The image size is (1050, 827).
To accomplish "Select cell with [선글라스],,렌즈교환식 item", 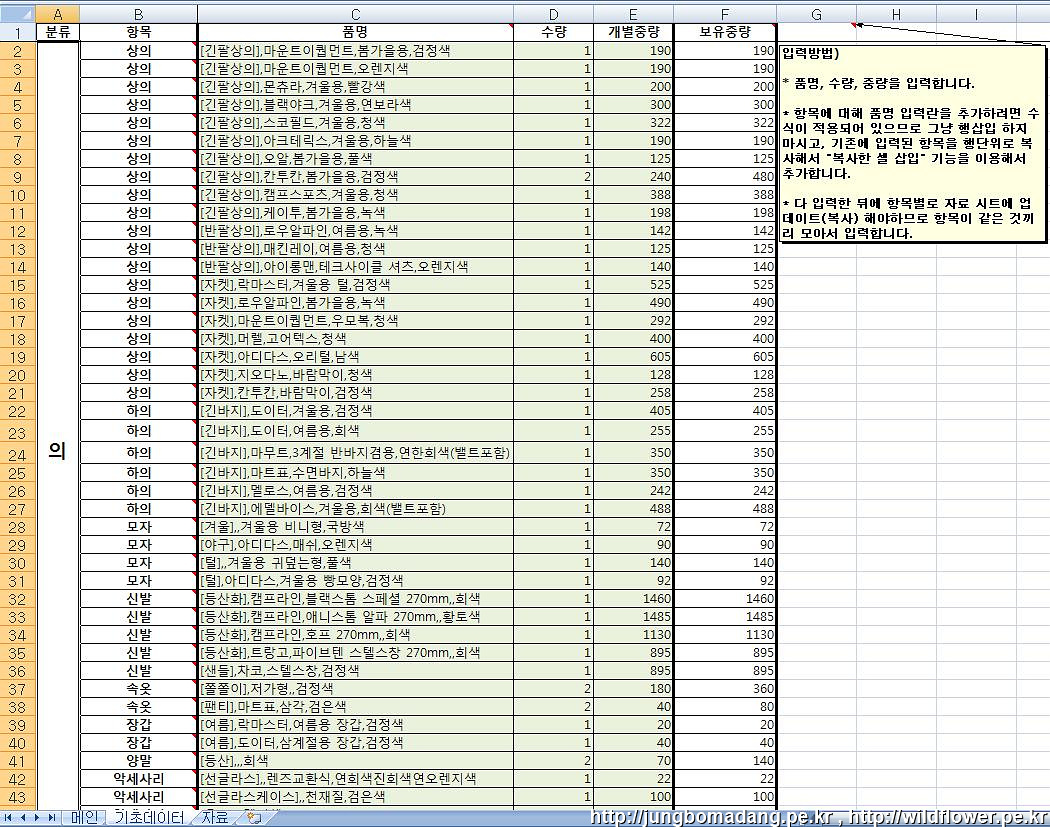I will pyautogui.click(x=356, y=779).
